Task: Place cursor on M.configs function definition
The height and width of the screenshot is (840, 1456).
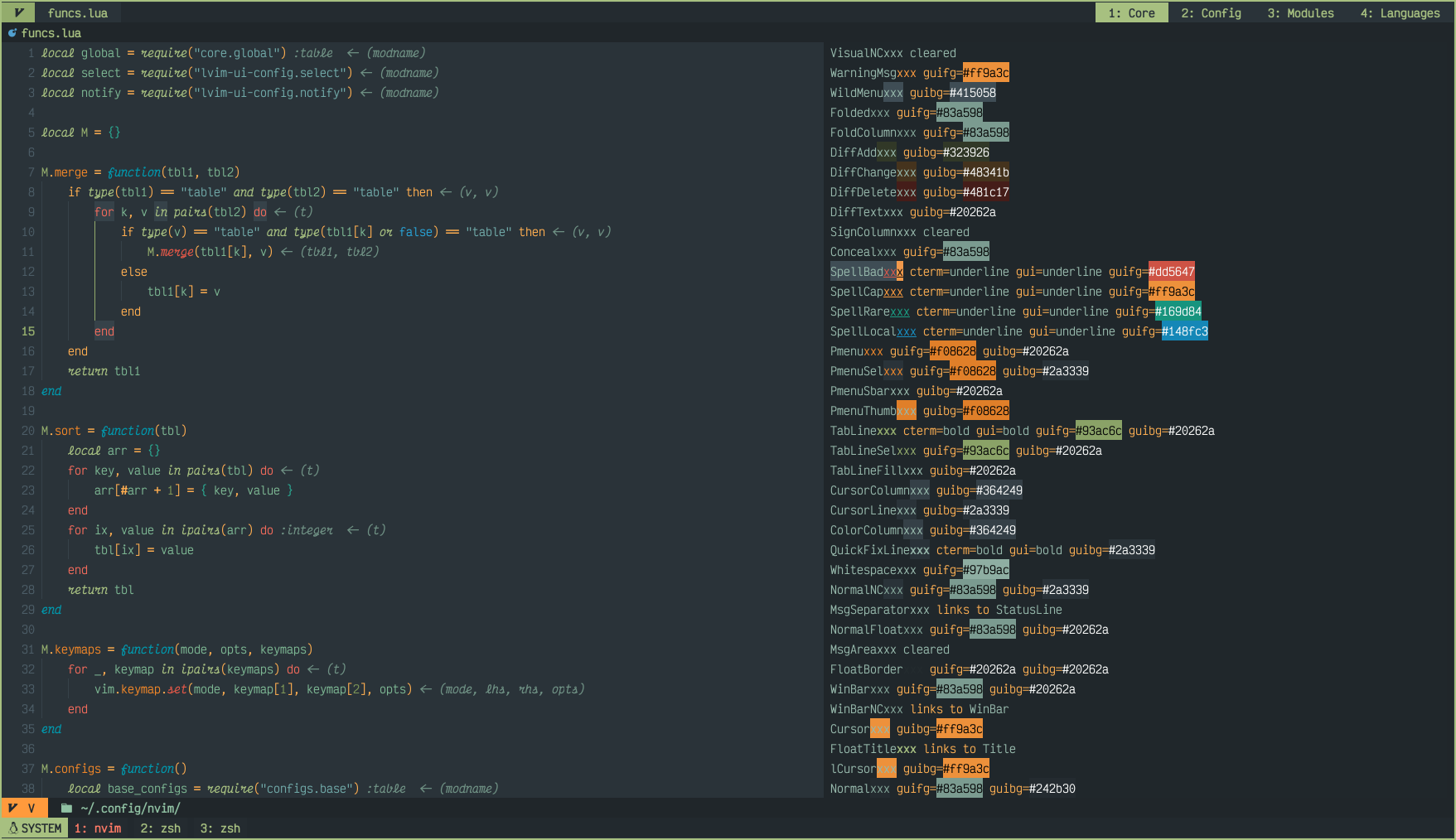Action: (x=114, y=769)
